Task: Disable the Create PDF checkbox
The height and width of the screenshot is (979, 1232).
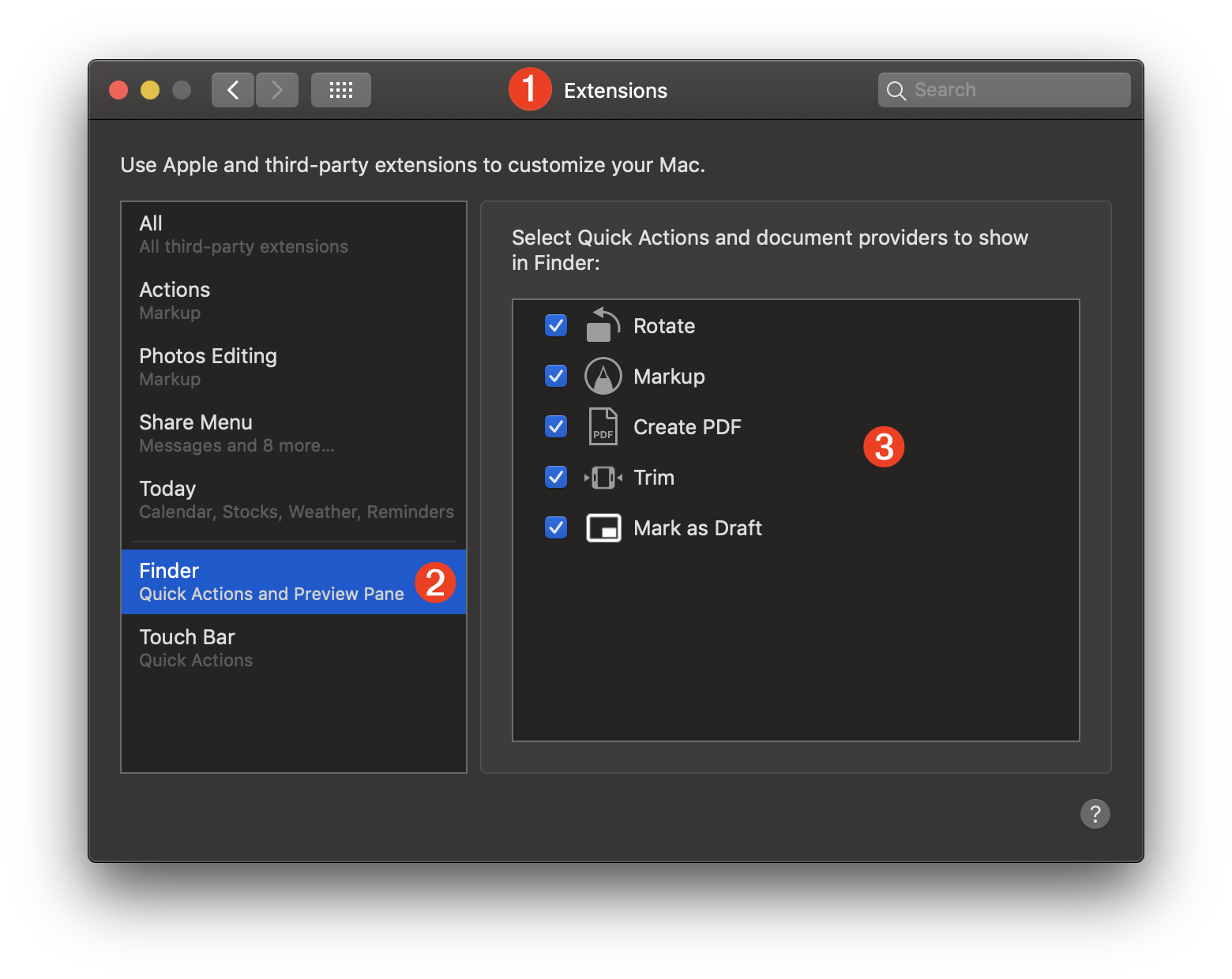Action: click(556, 426)
